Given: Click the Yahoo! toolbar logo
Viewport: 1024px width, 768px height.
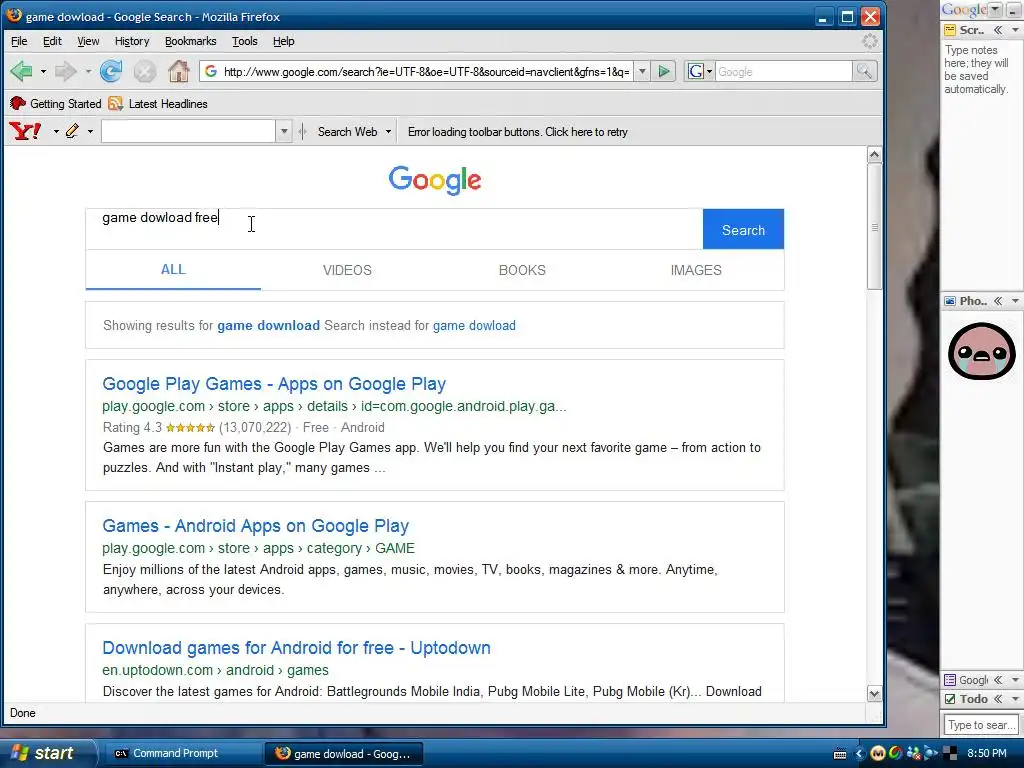Looking at the screenshot, I should coord(25,131).
